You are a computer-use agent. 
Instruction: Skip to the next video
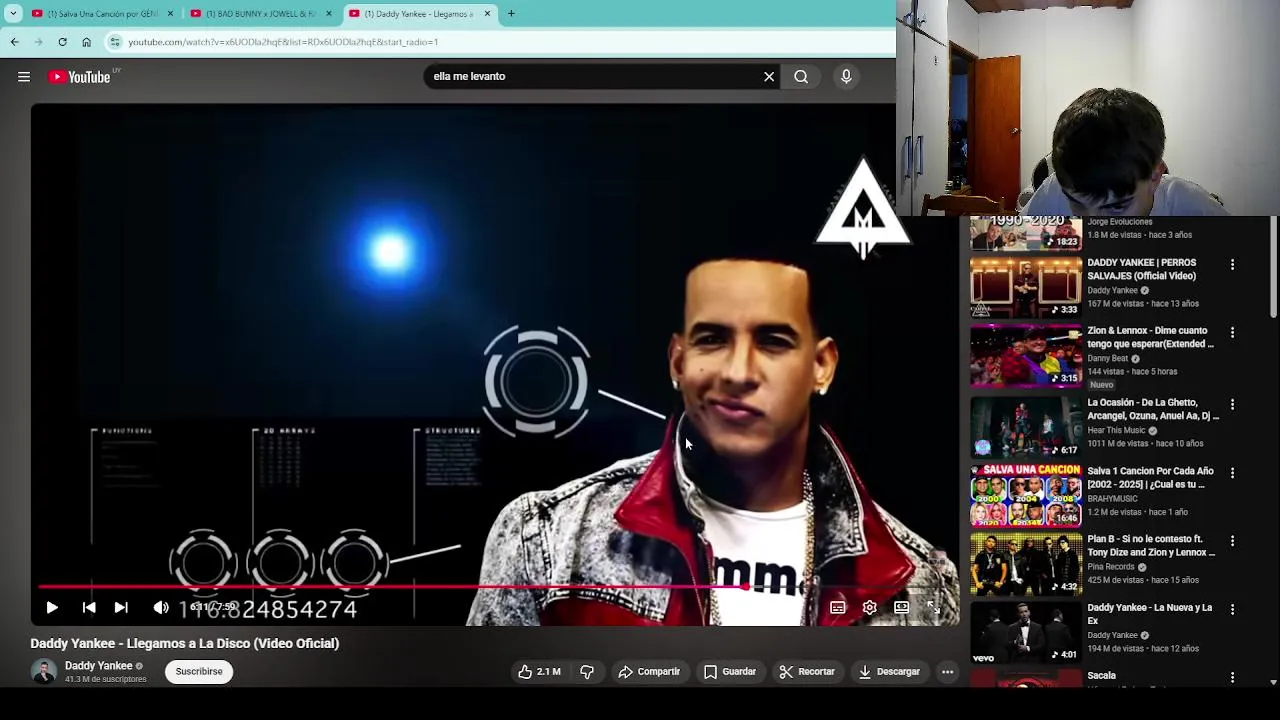click(121, 607)
